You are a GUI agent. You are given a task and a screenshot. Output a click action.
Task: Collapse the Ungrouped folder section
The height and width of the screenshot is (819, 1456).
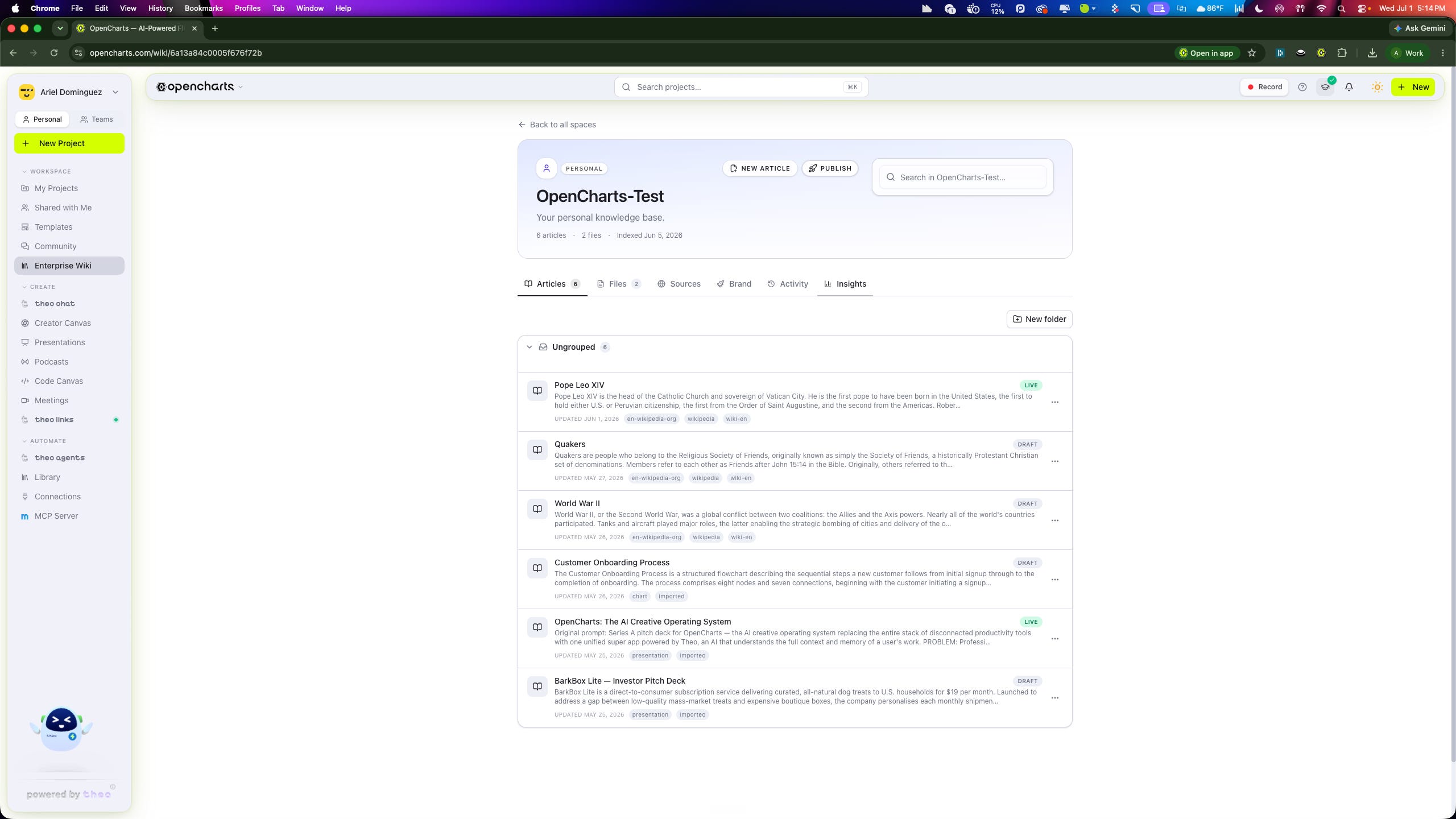click(x=530, y=347)
